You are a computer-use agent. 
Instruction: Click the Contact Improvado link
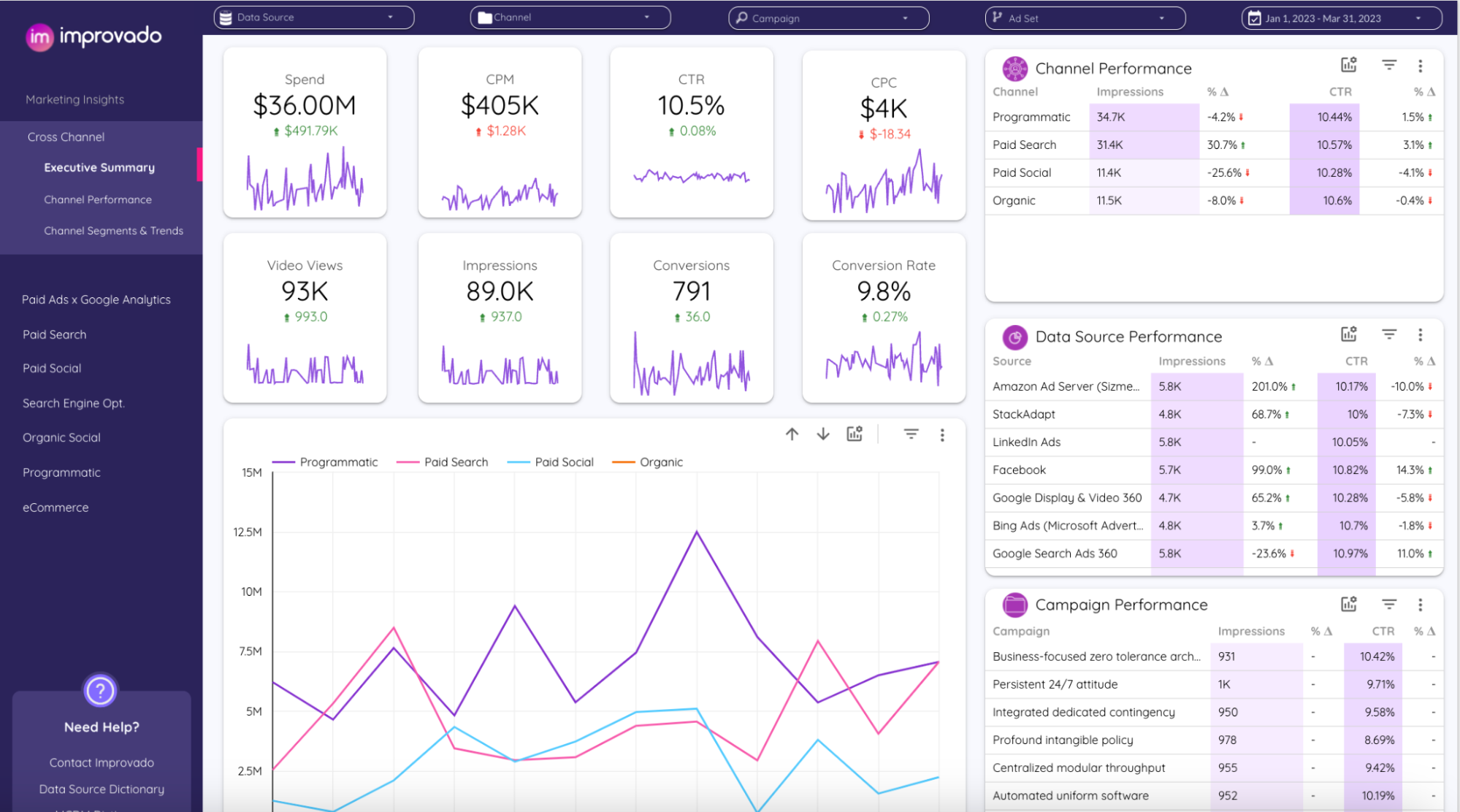coord(102,762)
